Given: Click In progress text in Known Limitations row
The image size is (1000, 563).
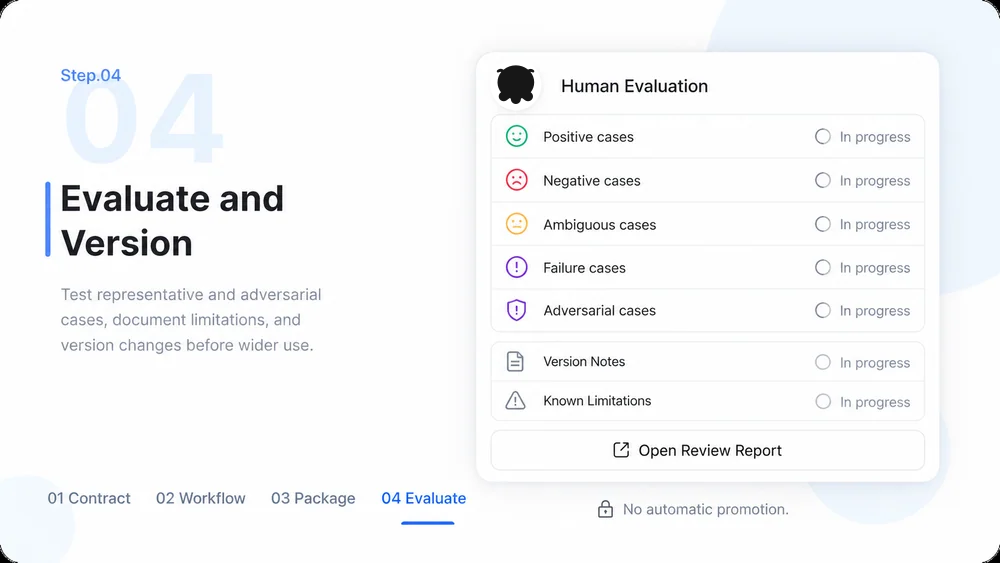Looking at the screenshot, I should [x=874, y=402].
